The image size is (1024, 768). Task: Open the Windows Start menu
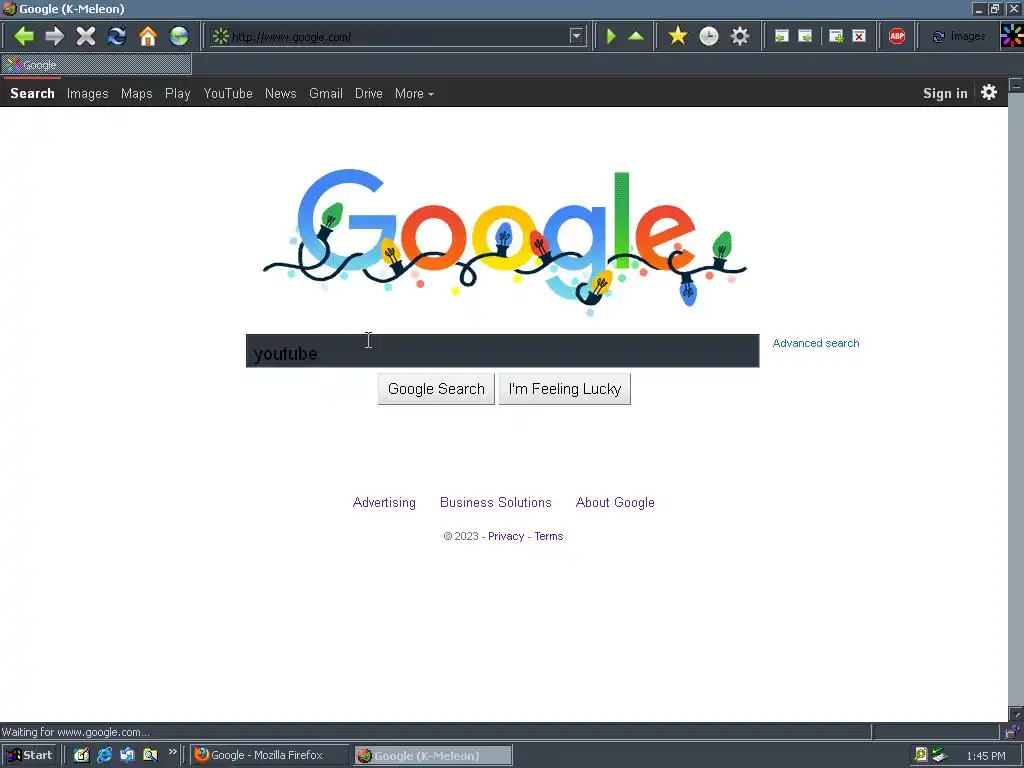tap(29, 755)
